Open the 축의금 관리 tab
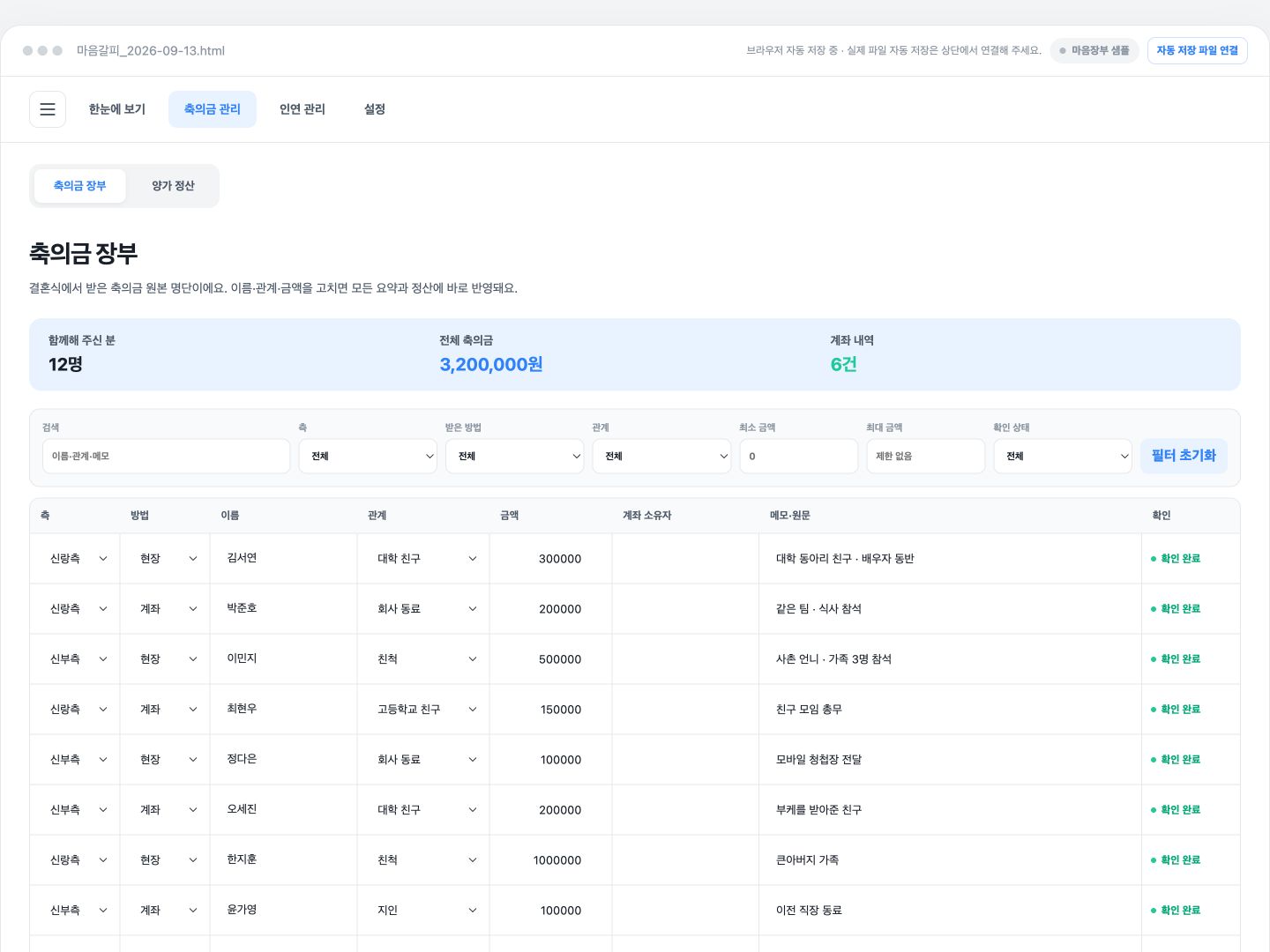The image size is (1270, 952). (213, 109)
